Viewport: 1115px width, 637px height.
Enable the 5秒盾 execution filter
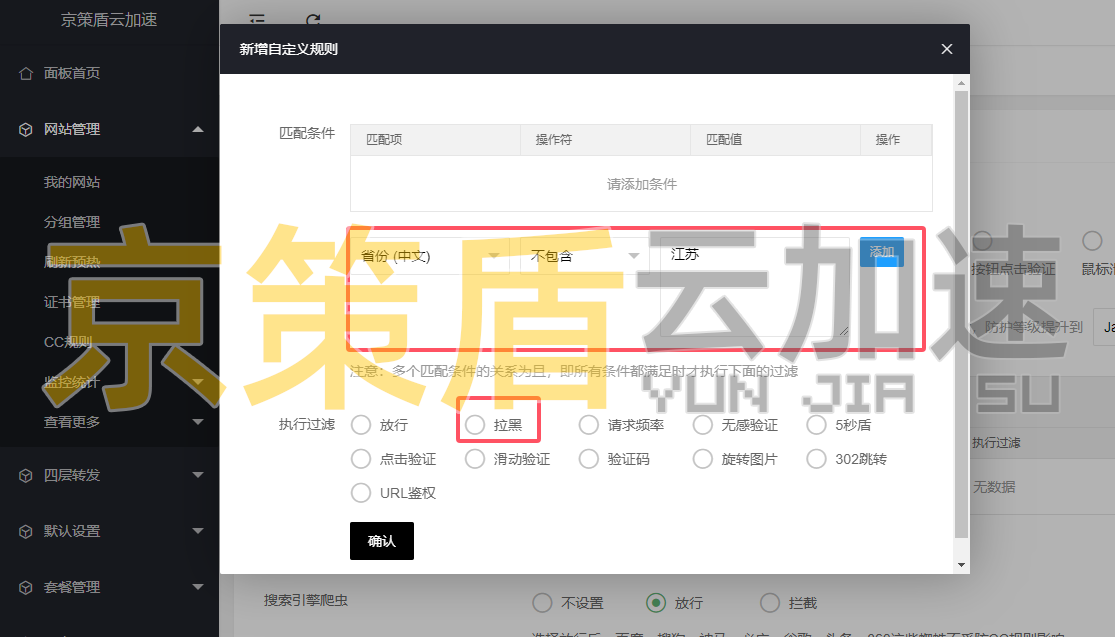(817, 424)
